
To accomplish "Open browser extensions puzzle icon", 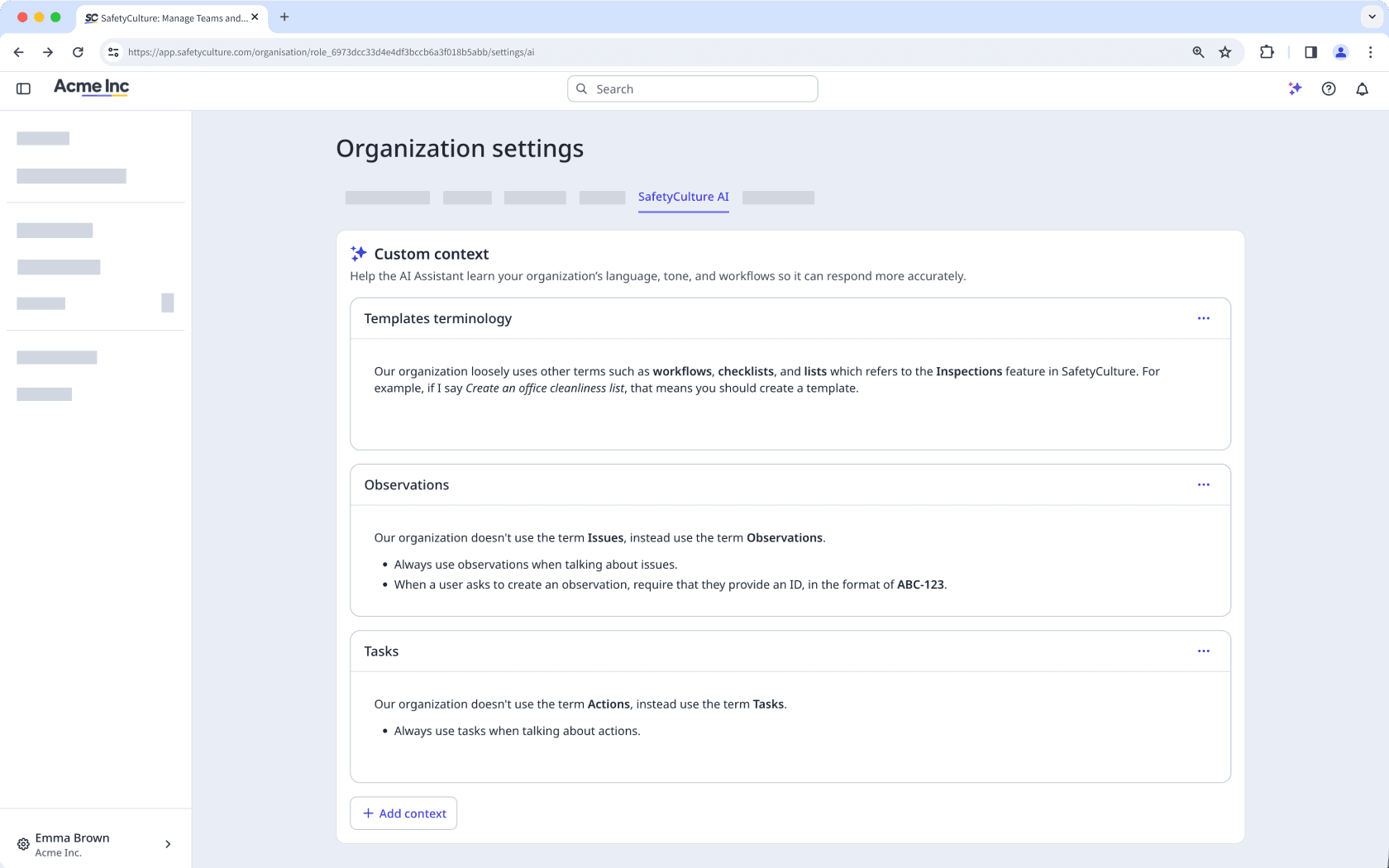I will pyautogui.click(x=1267, y=52).
